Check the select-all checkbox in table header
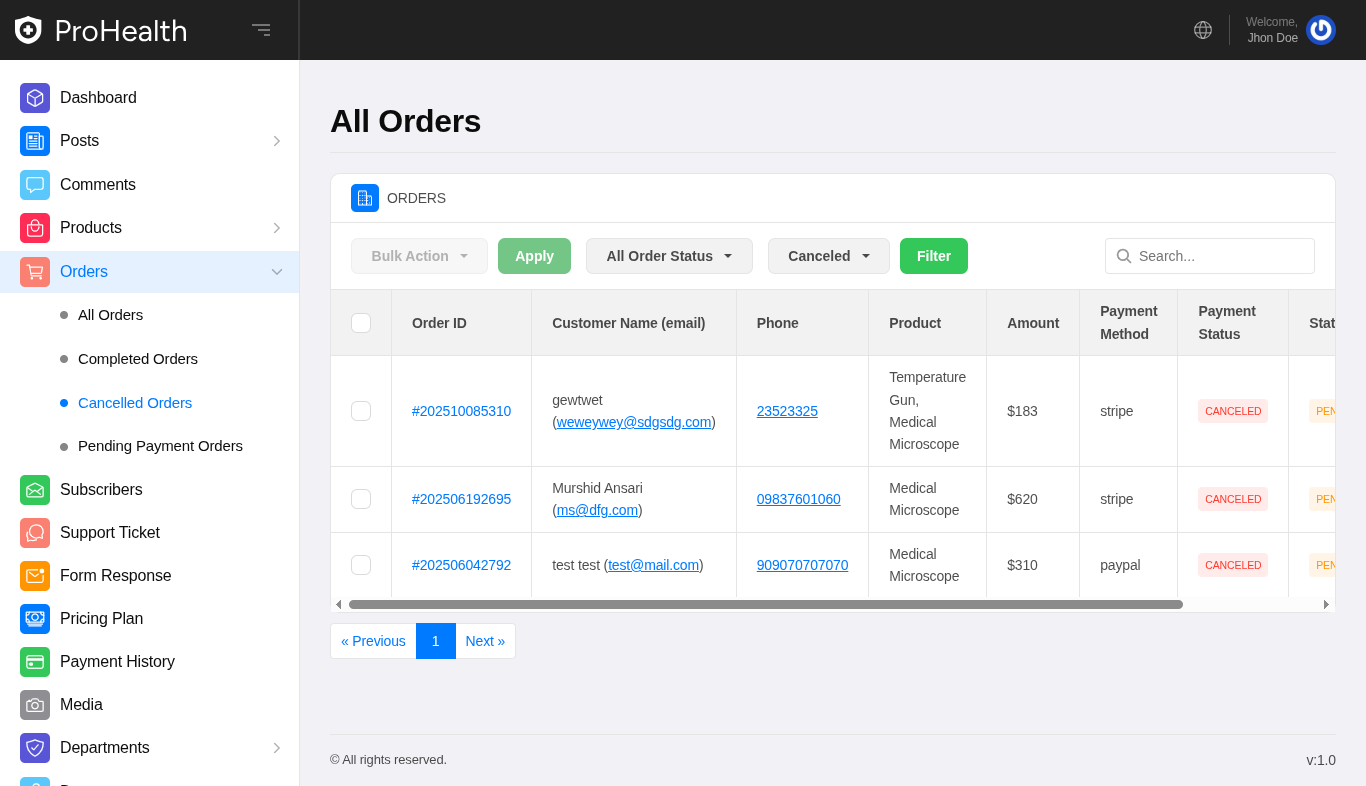 pyautogui.click(x=361, y=323)
